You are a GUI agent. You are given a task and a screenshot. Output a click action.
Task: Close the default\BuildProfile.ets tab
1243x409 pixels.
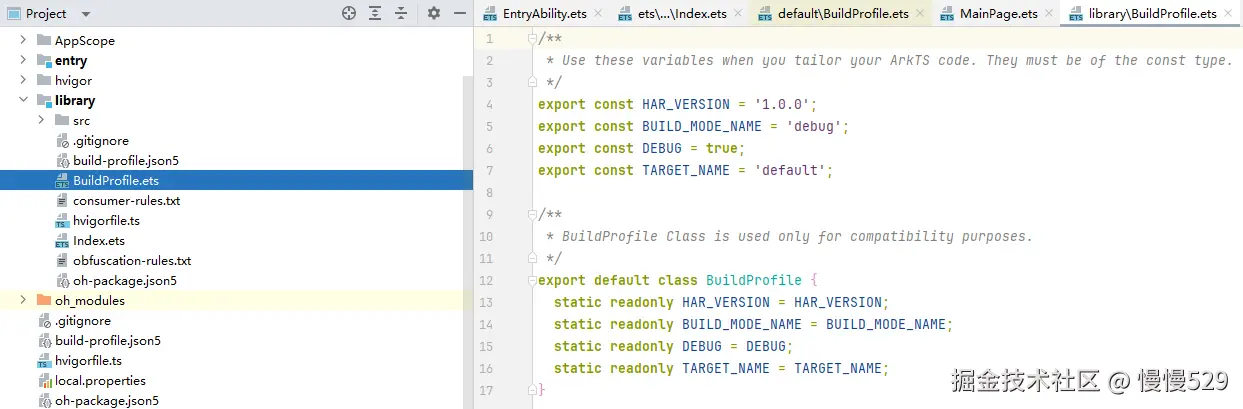tap(919, 13)
